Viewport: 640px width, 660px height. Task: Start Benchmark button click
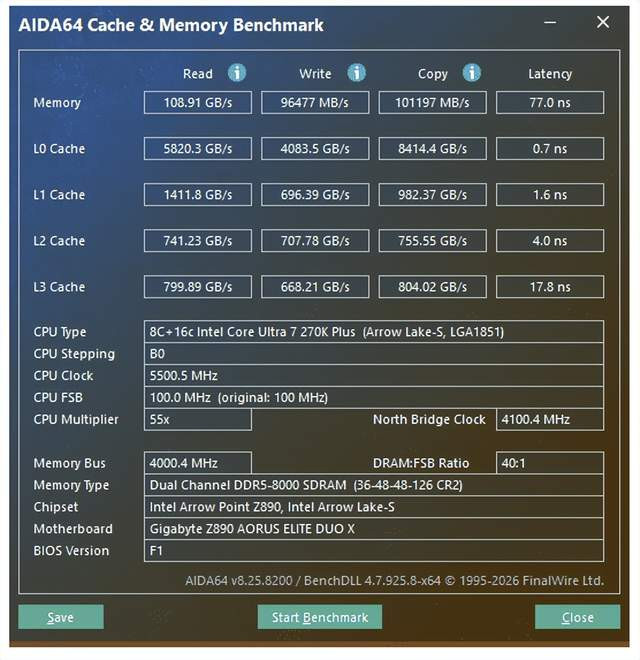320,617
